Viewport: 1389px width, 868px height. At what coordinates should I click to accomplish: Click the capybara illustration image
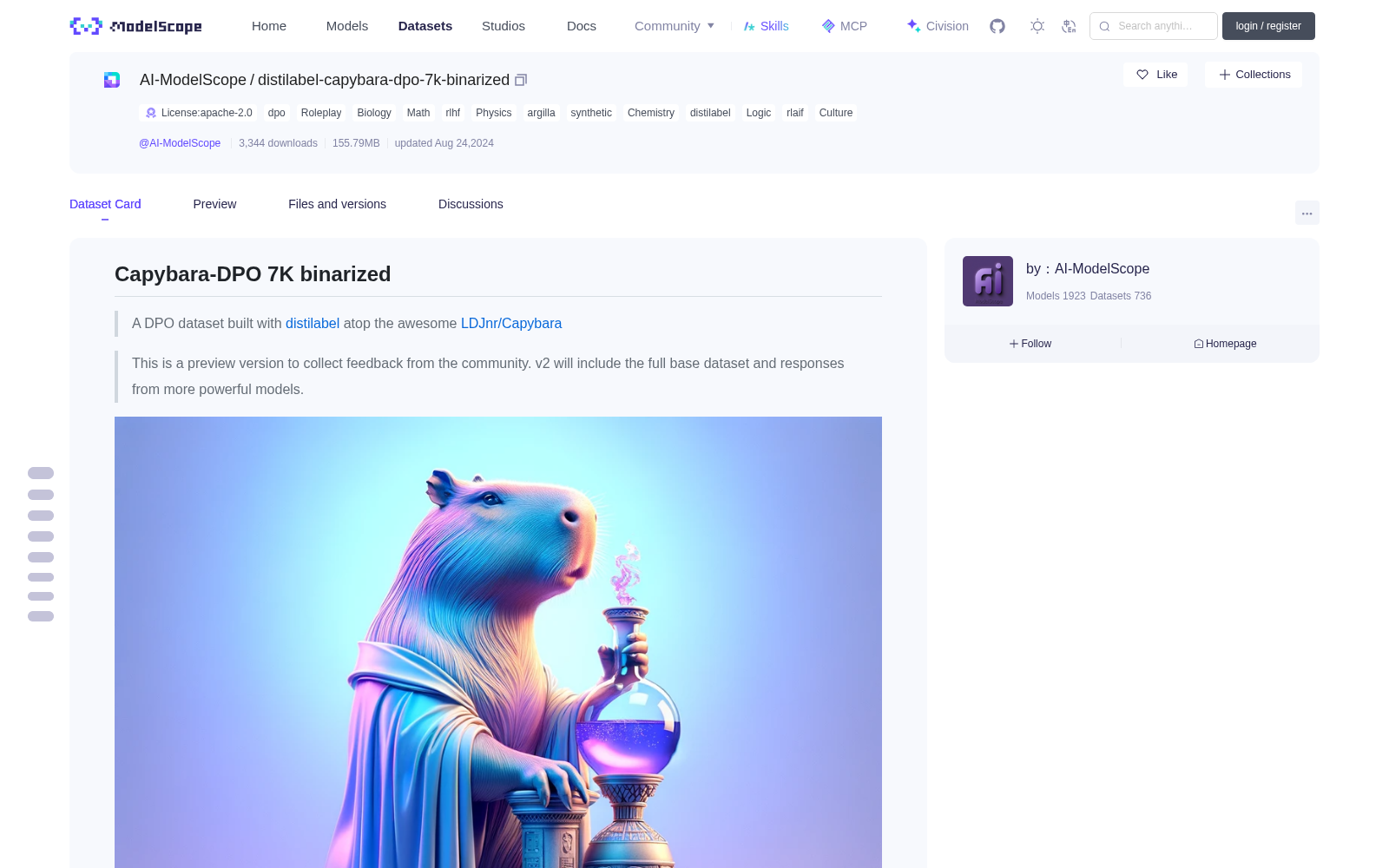pos(498,642)
